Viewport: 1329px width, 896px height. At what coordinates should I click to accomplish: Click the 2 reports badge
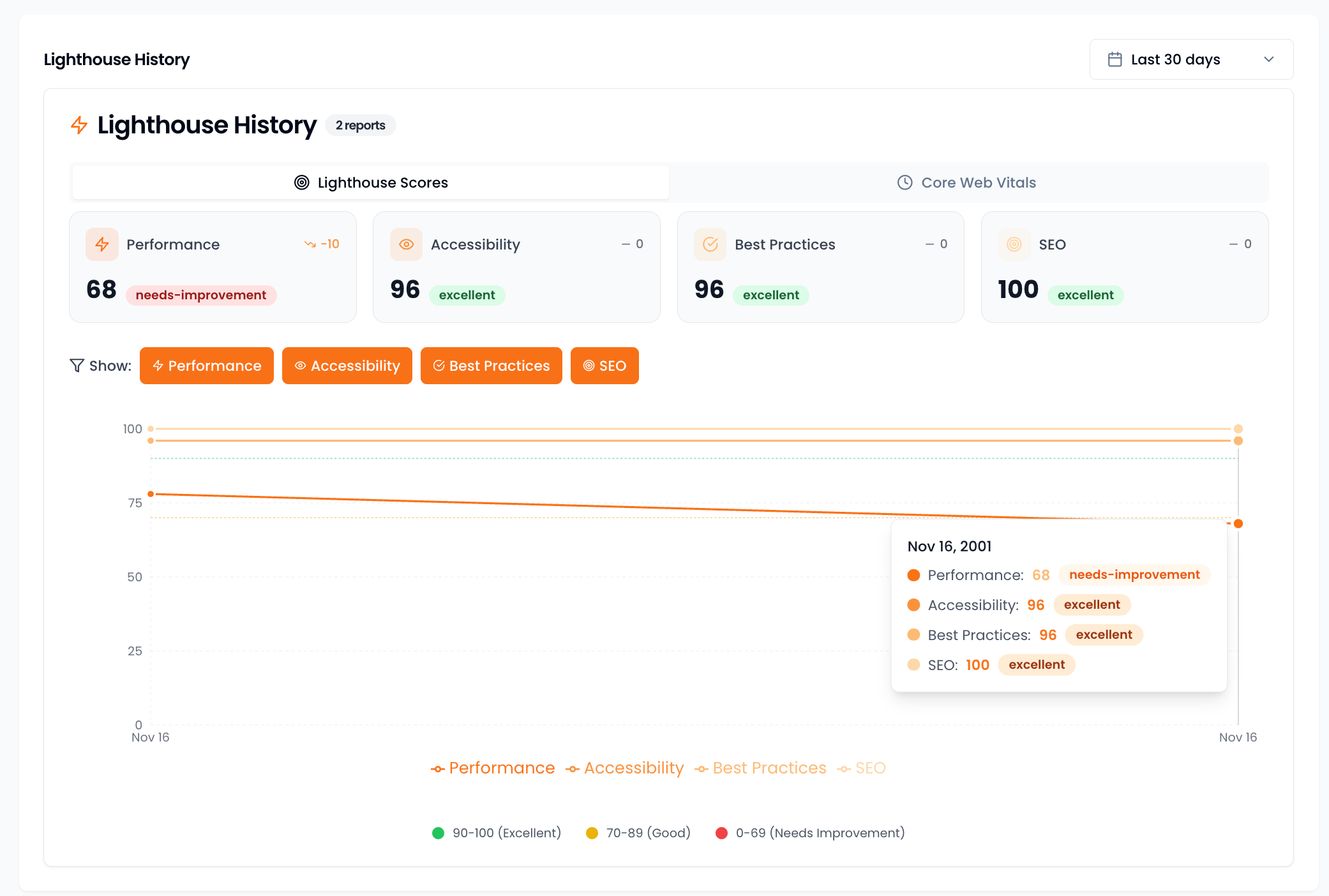361,125
